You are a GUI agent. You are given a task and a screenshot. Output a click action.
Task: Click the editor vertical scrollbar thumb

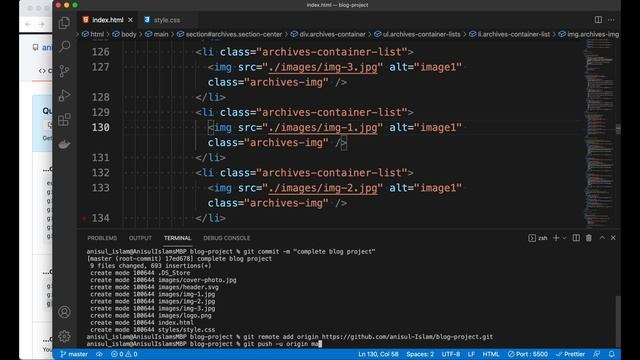[x=618, y=129]
